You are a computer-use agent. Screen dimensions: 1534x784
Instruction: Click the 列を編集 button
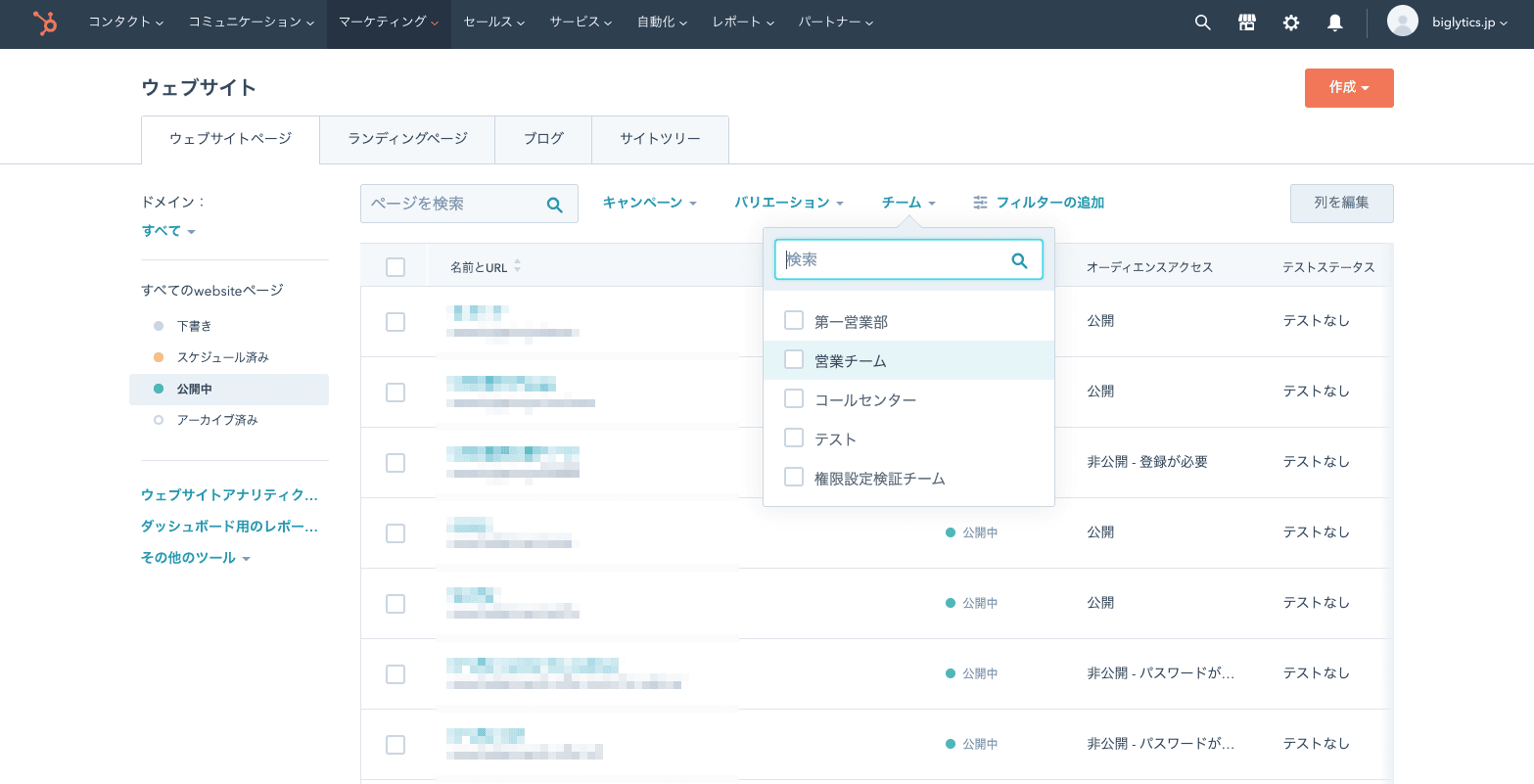pyautogui.click(x=1341, y=203)
